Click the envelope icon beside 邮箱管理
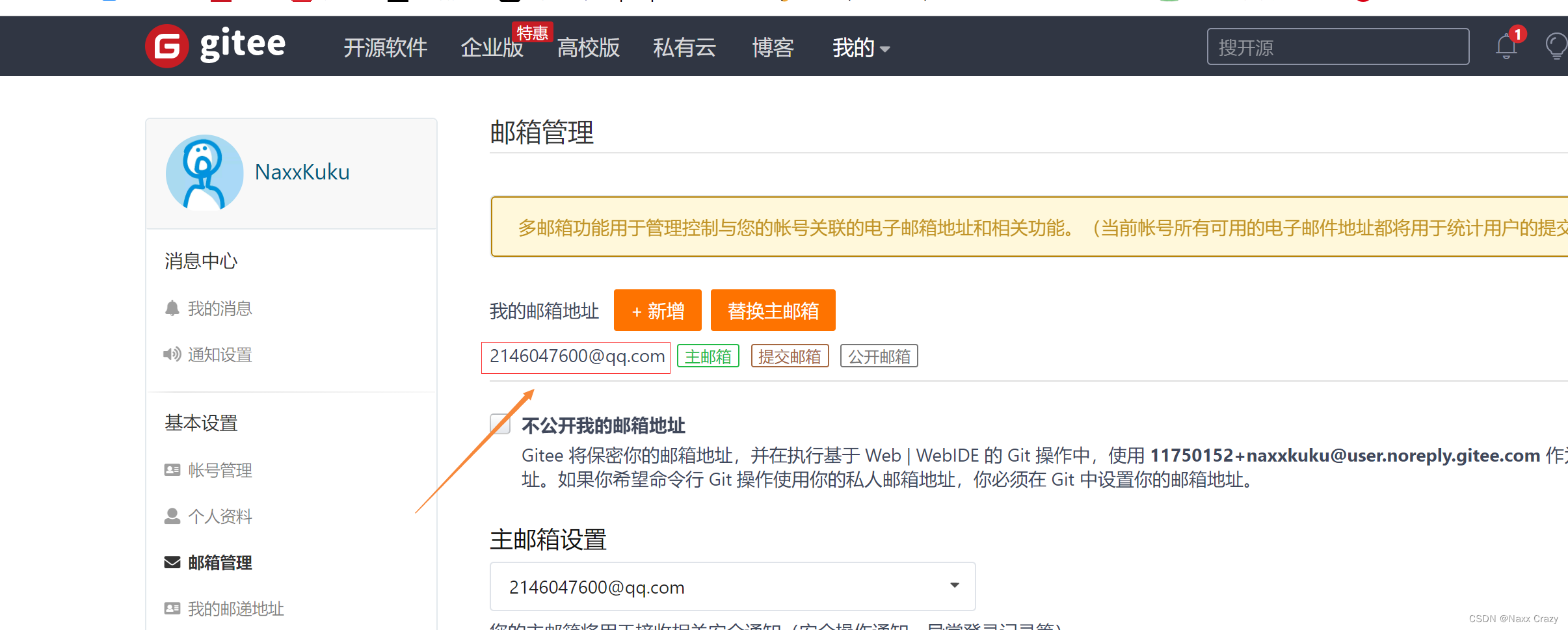Image resolution: width=1568 pixels, height=630 pixels. click(x=171, y=562)
